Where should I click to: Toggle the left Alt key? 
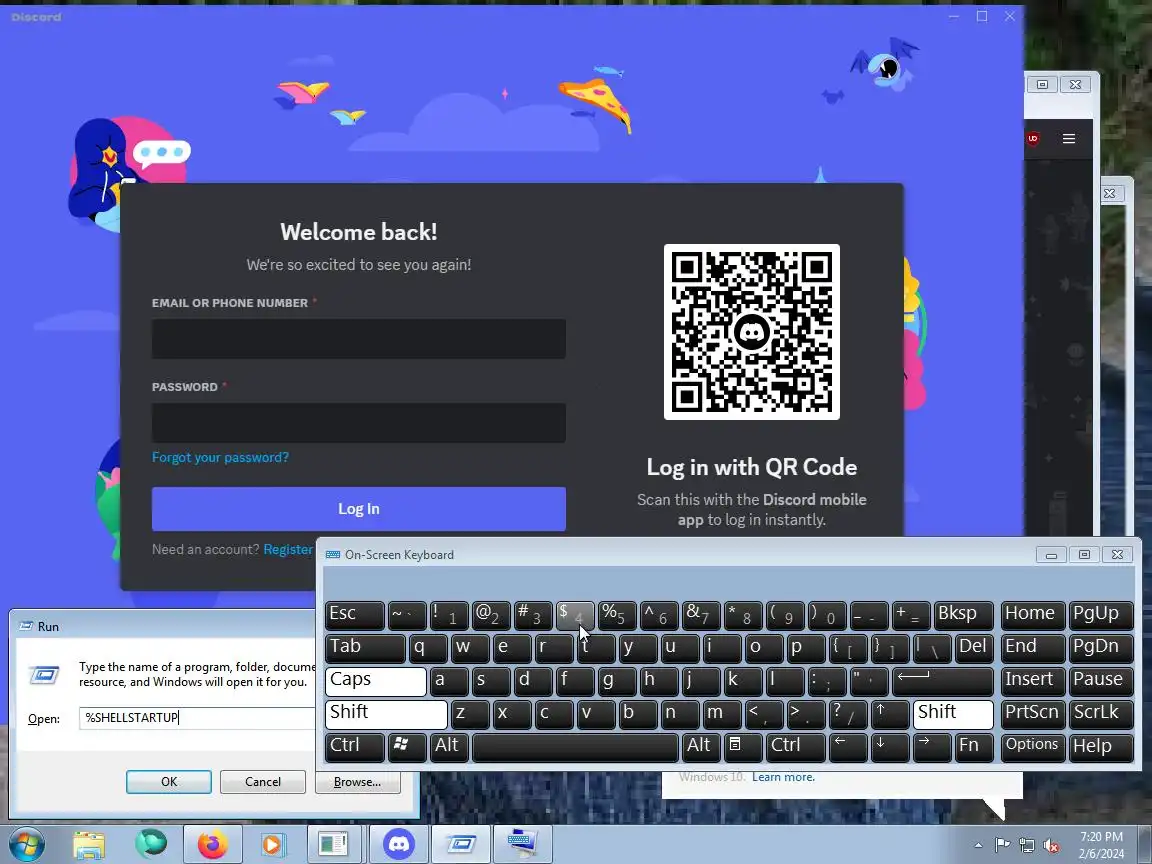449,747
